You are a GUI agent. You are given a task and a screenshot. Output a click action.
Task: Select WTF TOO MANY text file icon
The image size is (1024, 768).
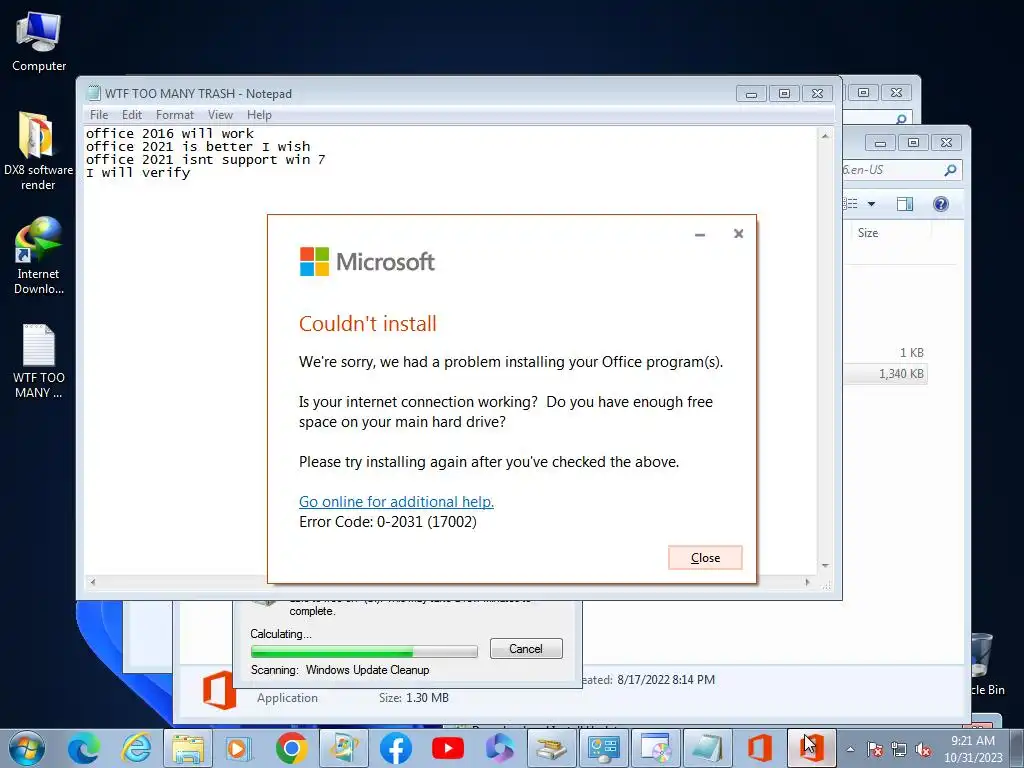[38, 361]
